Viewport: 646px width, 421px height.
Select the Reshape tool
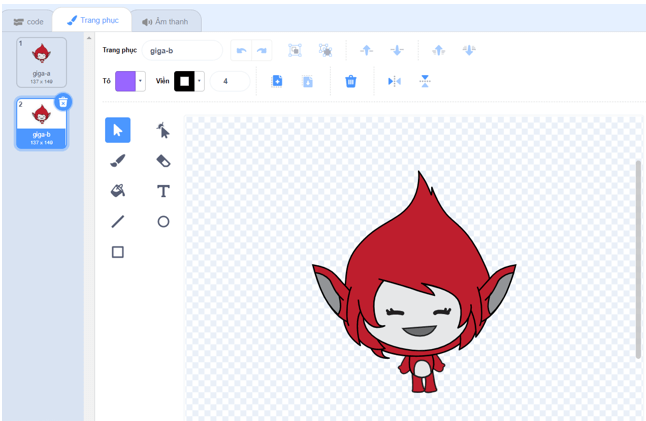(x=163, y=130)
